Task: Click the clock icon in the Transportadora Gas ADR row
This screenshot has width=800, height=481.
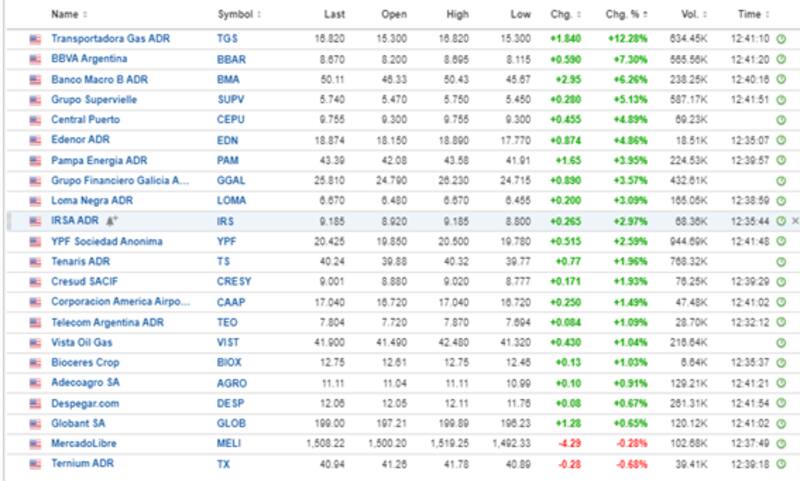Action: [781, 38]
